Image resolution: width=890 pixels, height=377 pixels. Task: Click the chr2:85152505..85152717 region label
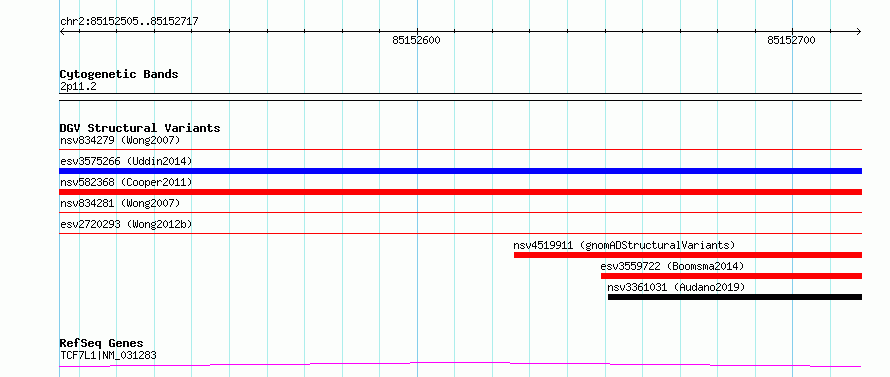tap(129, 22)
